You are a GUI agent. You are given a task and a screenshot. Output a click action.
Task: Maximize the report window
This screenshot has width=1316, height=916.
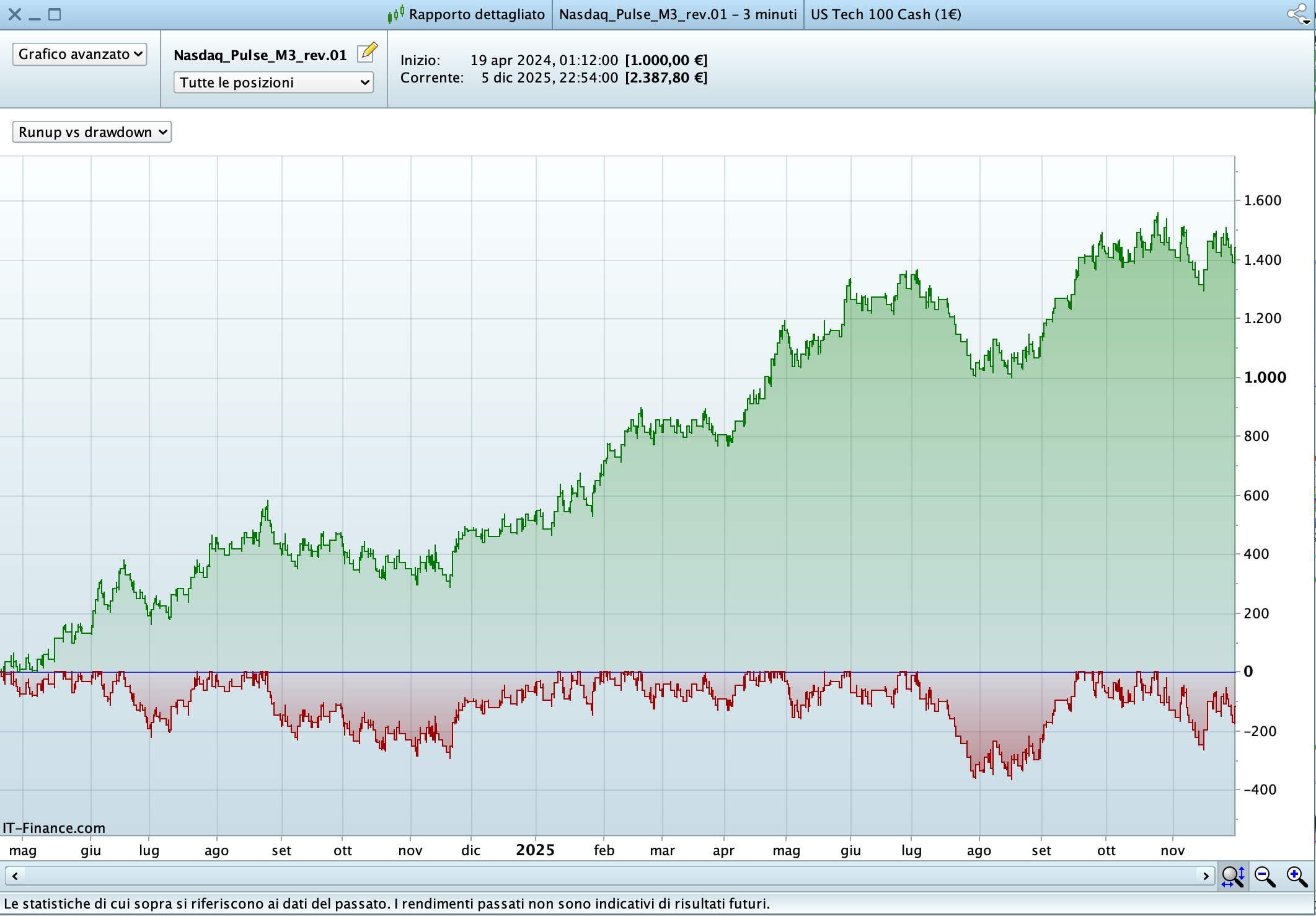[55, 14]
